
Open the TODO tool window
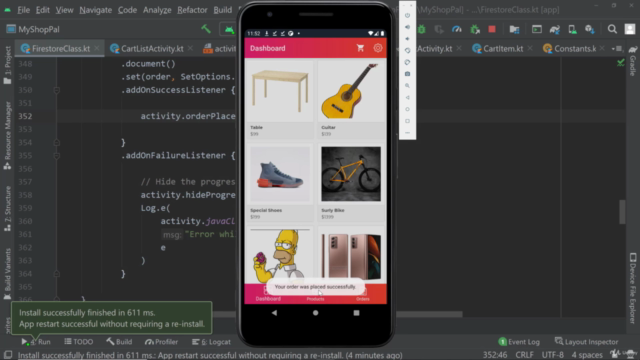(79, 342)
